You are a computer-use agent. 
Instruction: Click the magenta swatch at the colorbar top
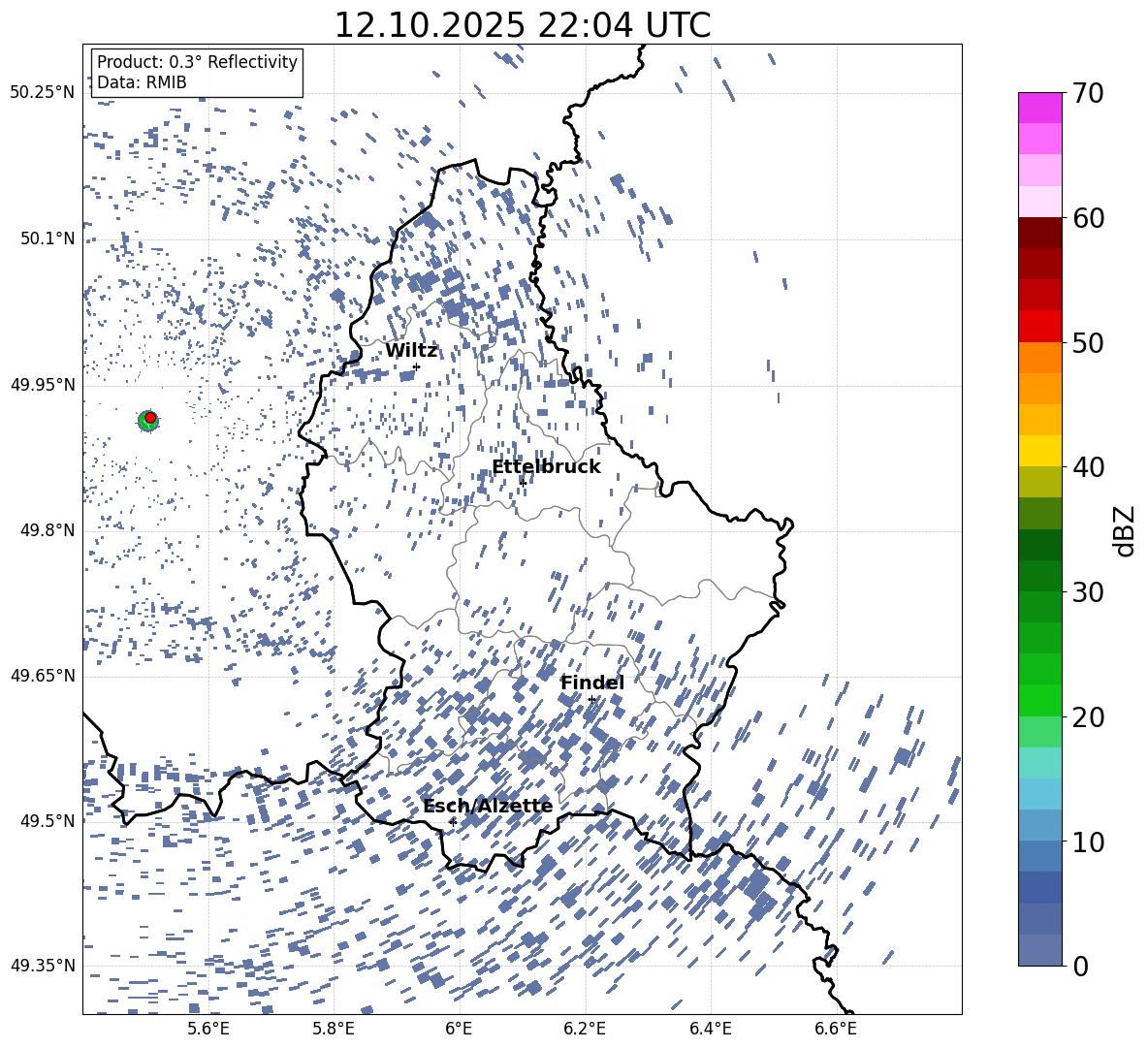click(1039, 108)
